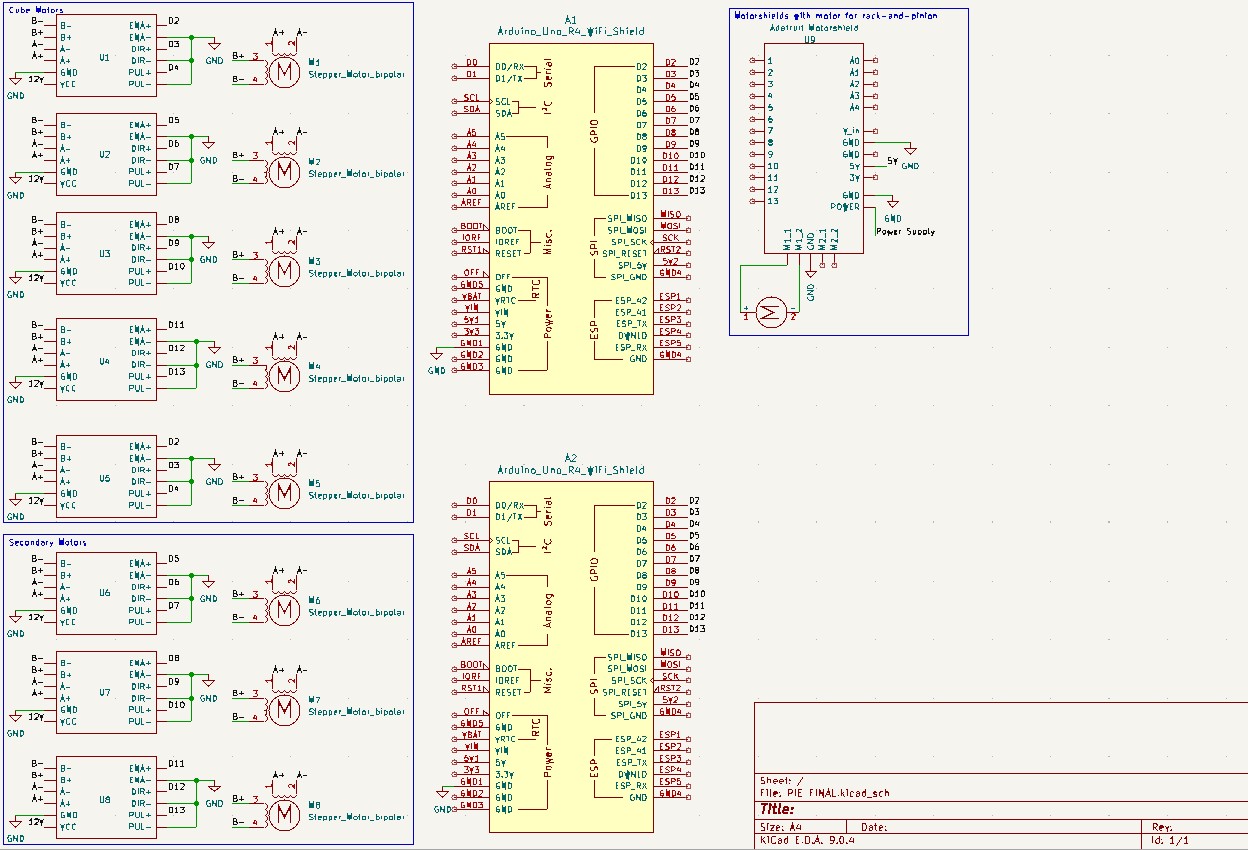Viewport: 1248px width, 850px height.
Task: Click the "Secondary Motors" section label
Action: (x=47, y=542)
